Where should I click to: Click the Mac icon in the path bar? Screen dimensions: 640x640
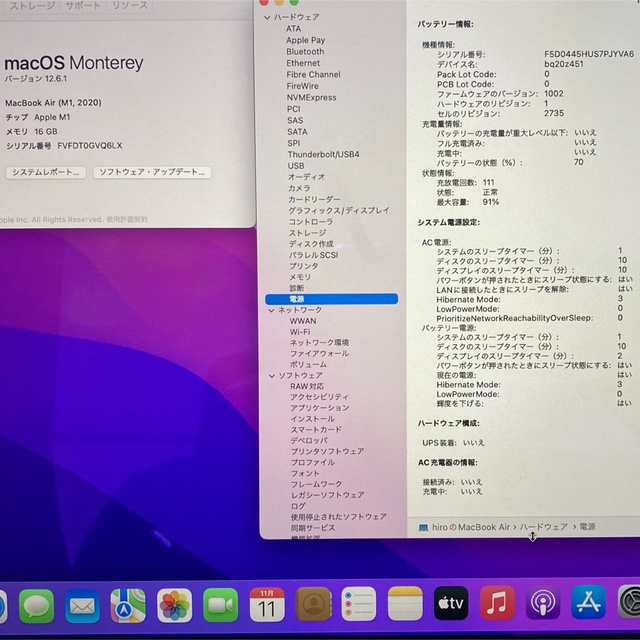[424, 527]
